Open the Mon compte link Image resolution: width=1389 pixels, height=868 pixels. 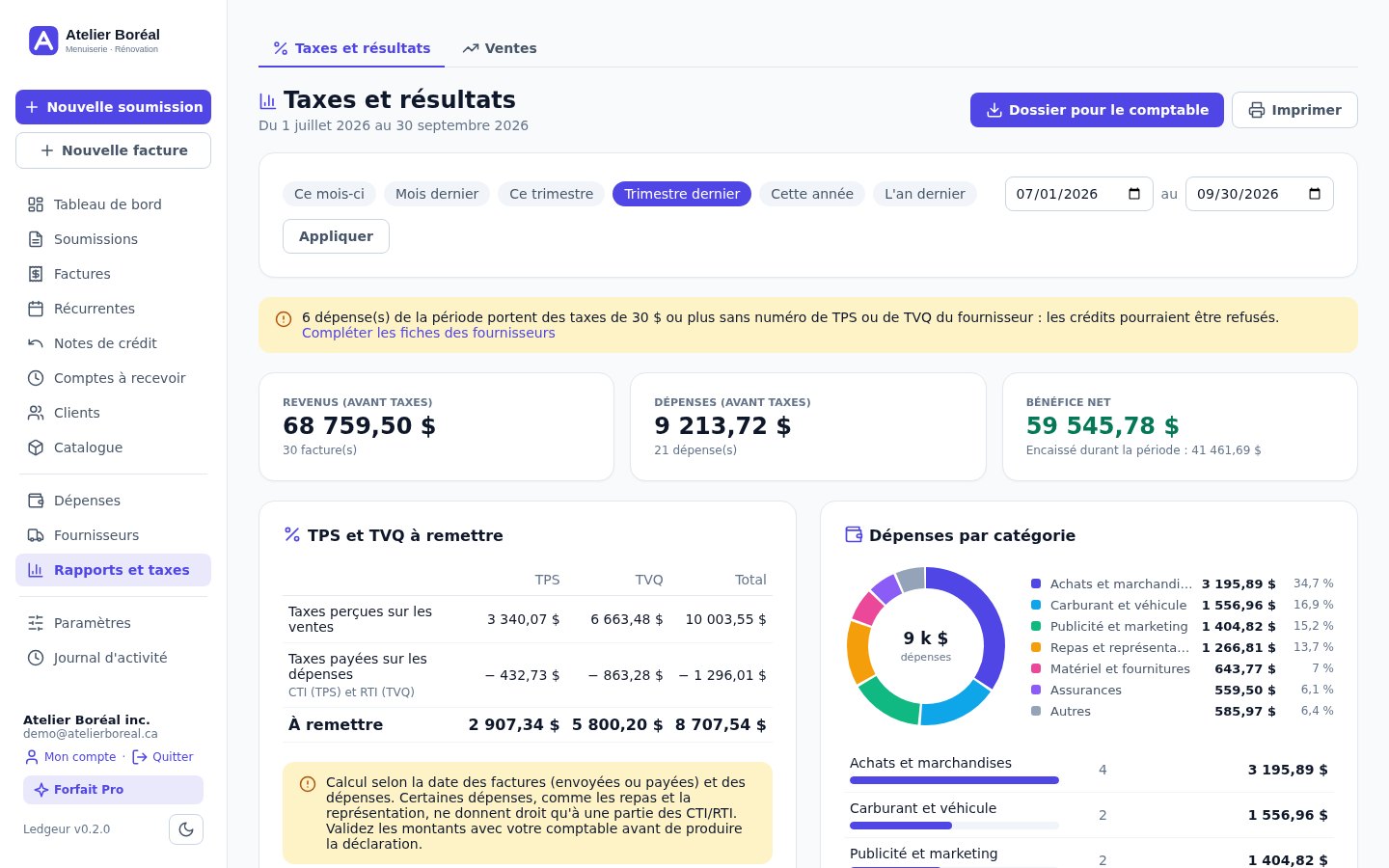pos(70,757)
